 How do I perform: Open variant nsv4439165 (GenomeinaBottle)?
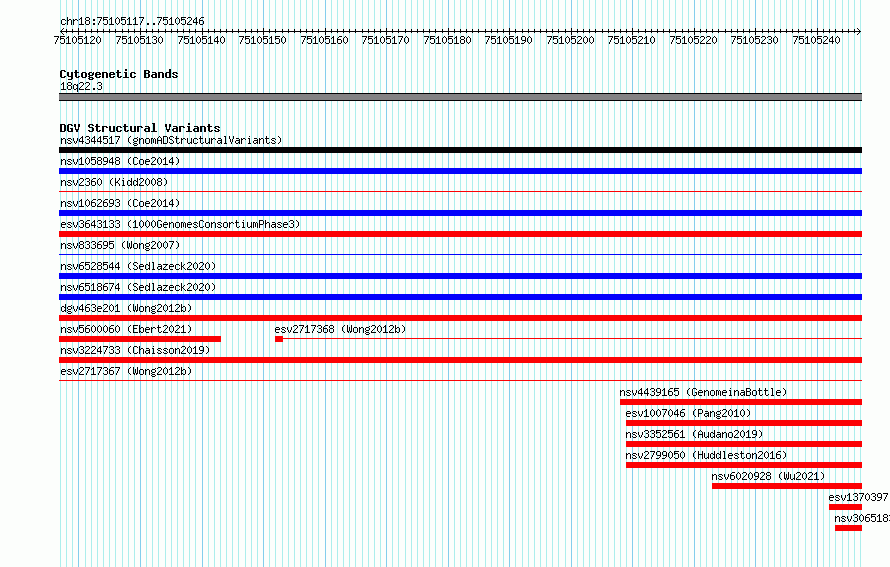pos(703,392)
